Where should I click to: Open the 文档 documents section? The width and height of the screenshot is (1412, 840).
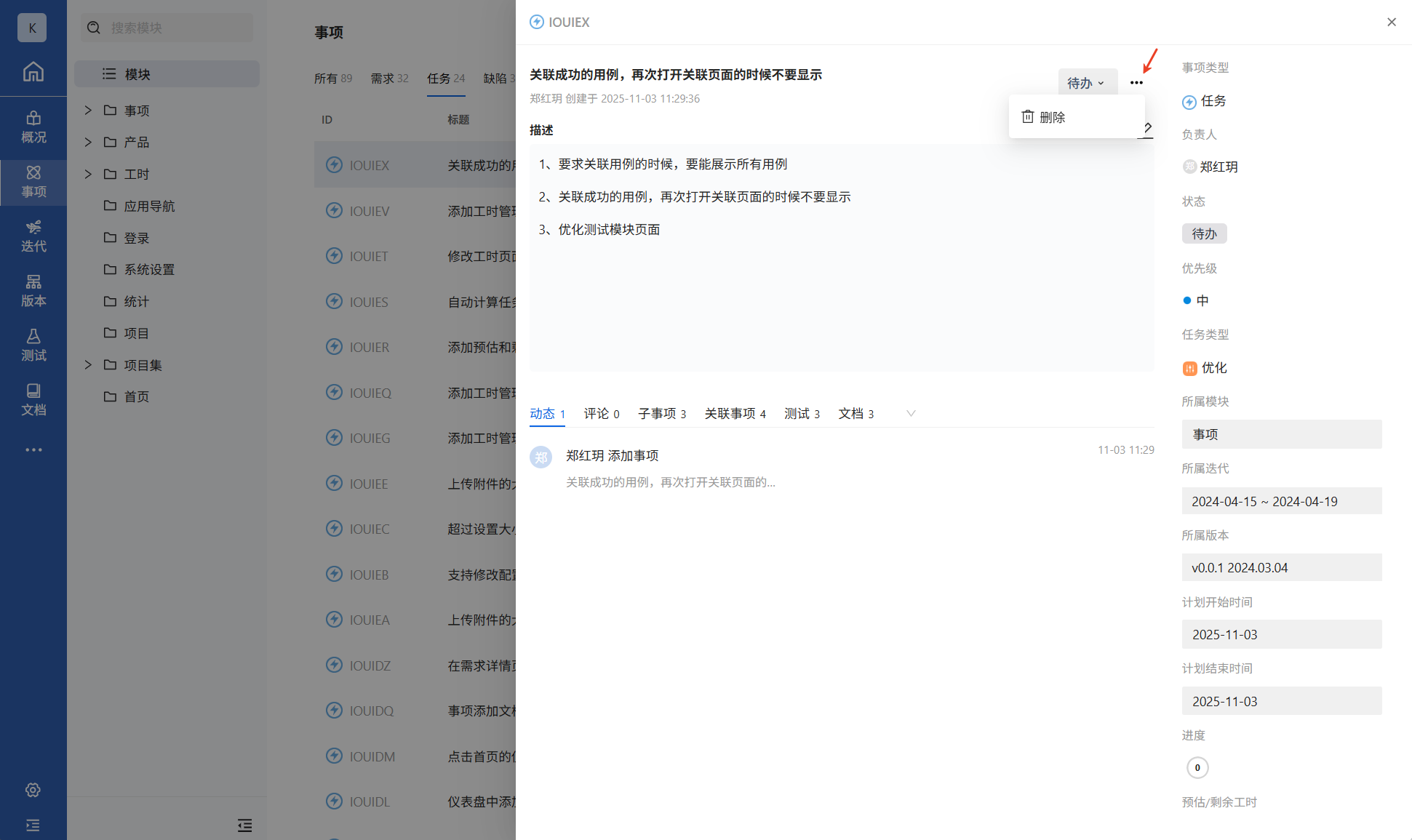point(33,399)
